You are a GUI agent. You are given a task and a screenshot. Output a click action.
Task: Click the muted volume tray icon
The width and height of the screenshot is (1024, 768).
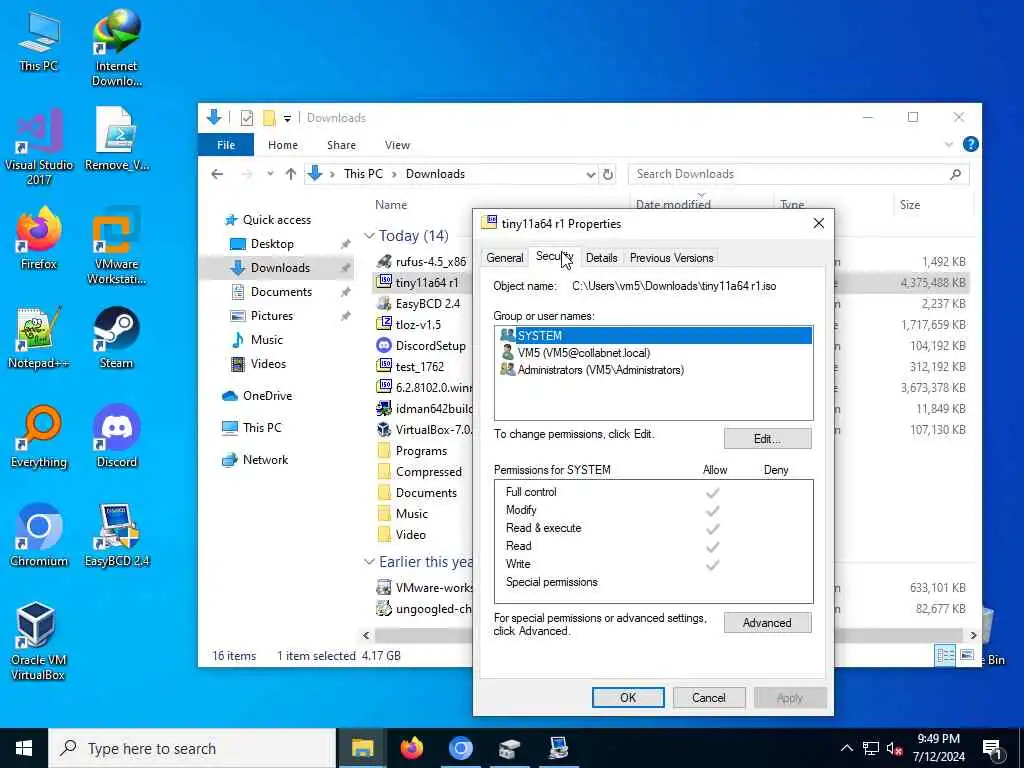[895, 748]
